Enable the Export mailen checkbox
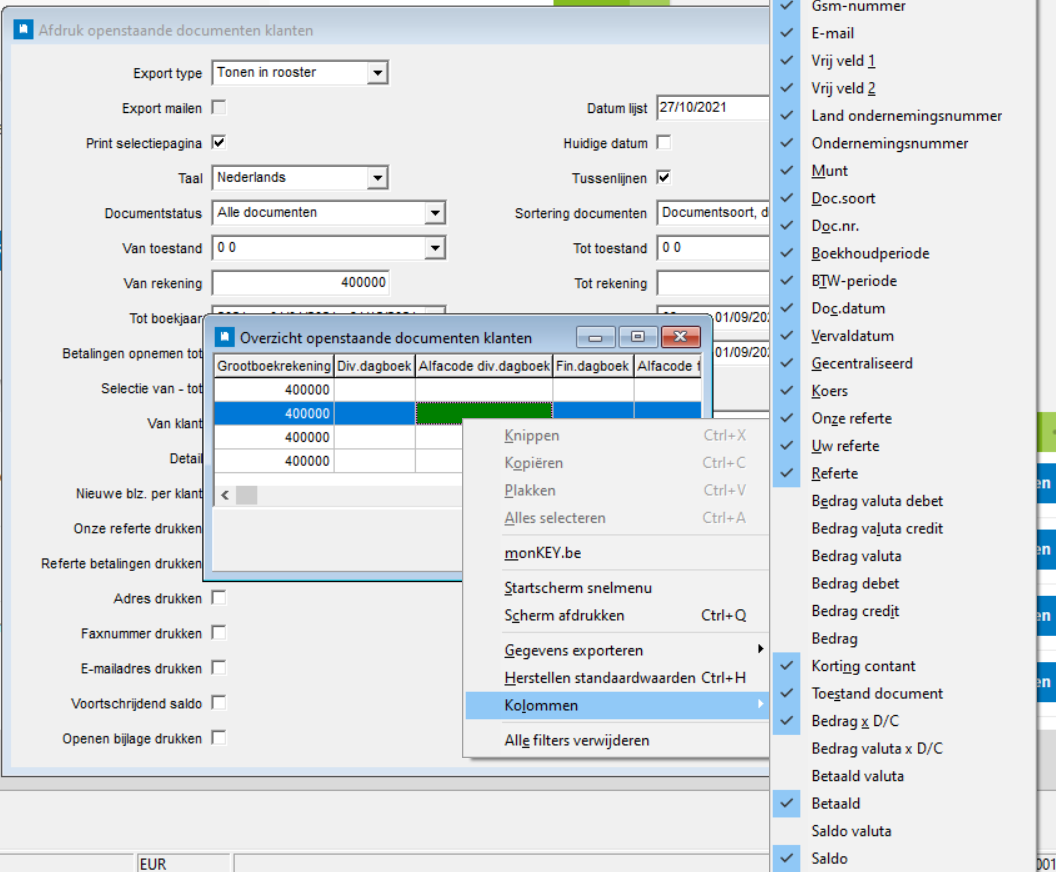The height and width of the screenshot is (872, 1056). click(219, 108)
